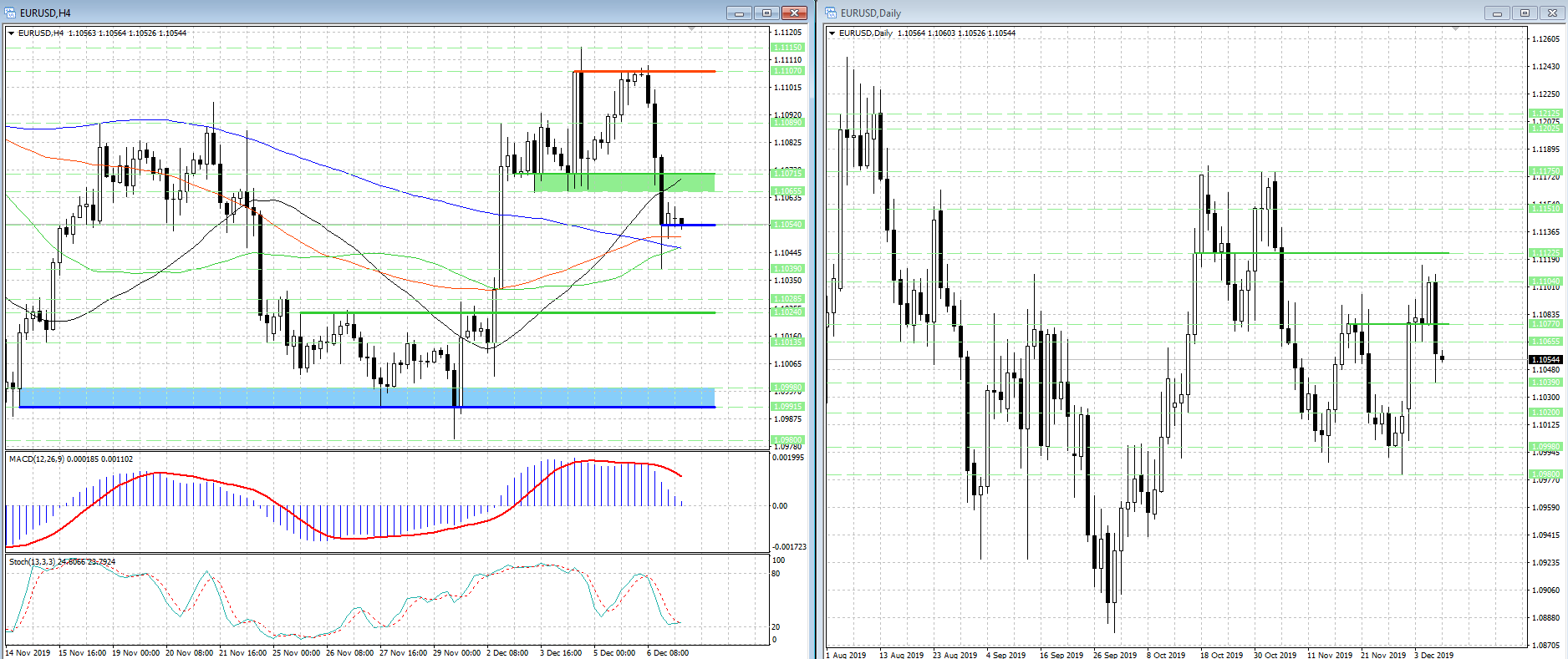
Task: Click the 1.11750 price label on Daily chart
Action: point(1545,170)
